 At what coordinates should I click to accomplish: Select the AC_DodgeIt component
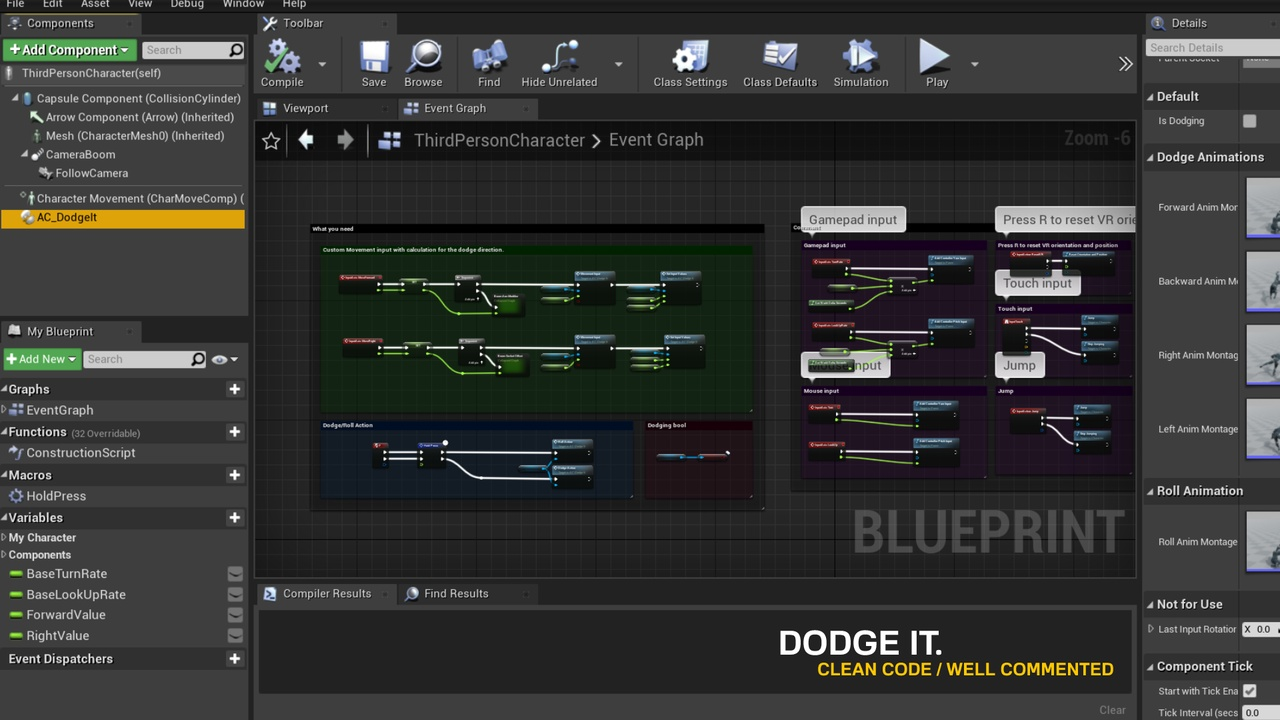[123, 218]
